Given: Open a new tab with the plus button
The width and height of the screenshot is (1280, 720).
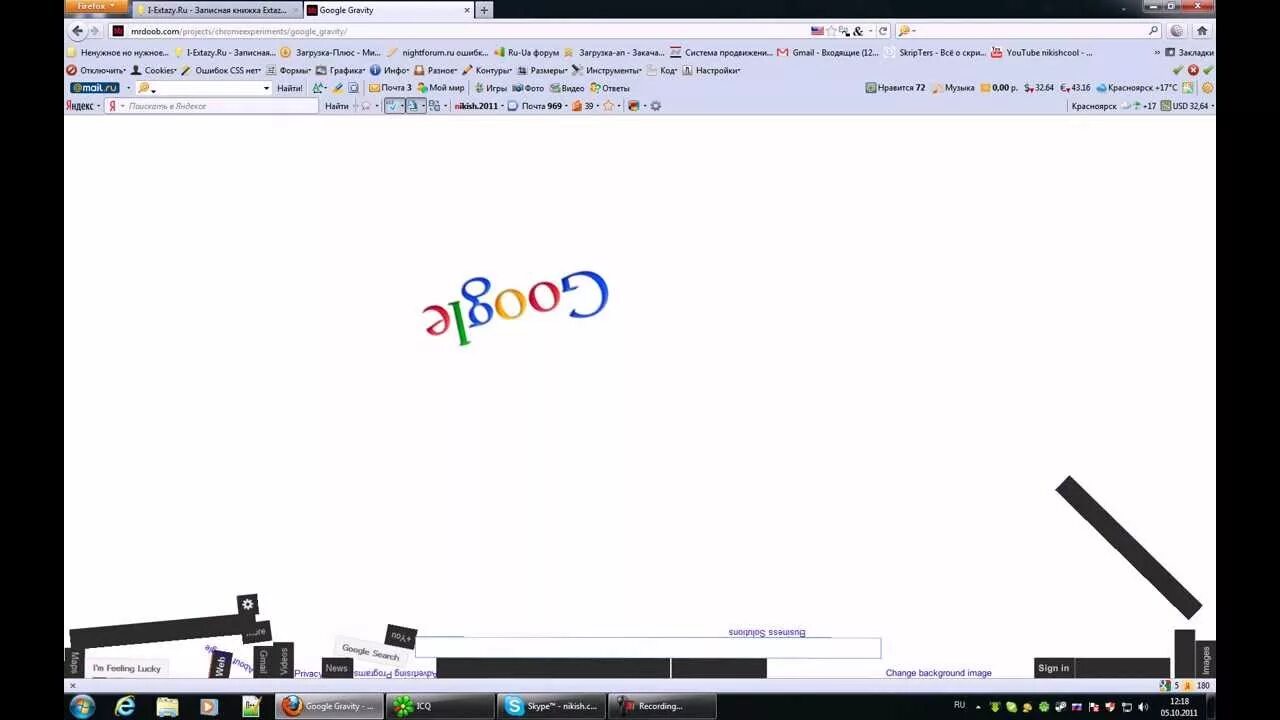Looking at the screenshot, I should (484, 10).
